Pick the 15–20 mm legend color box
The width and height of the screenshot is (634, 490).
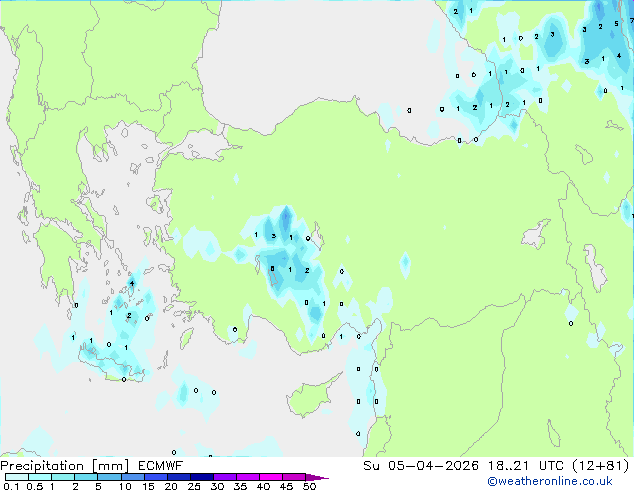[155, 477]
